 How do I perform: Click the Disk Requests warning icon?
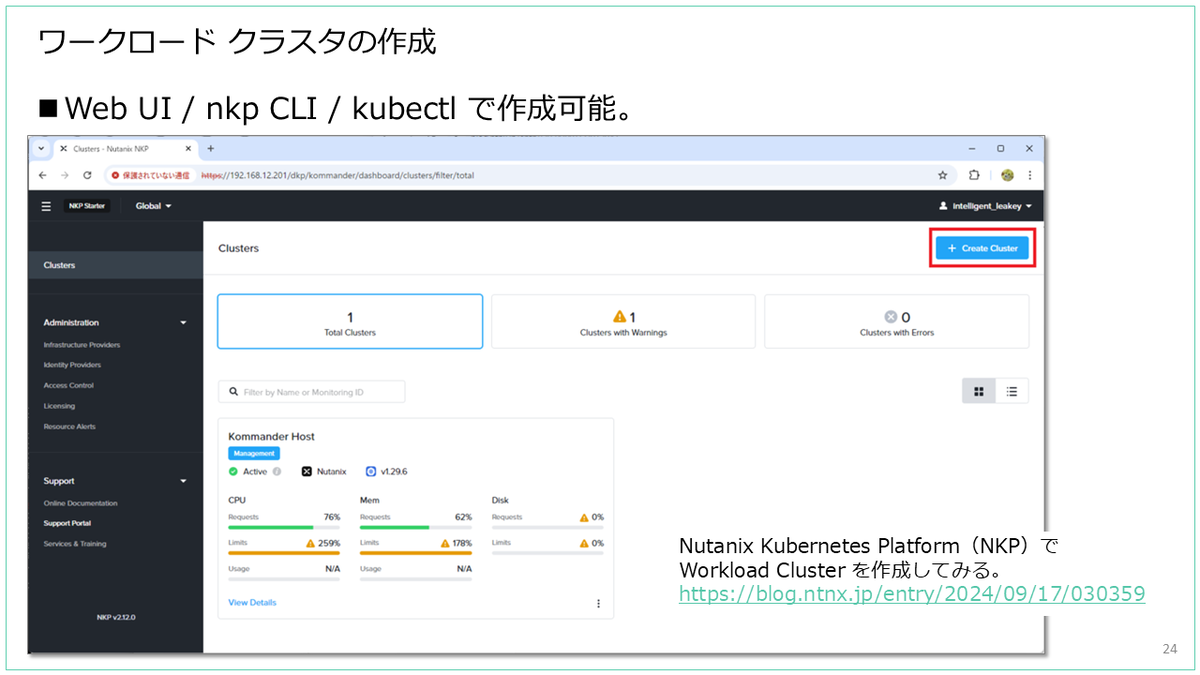pos(584,517)
